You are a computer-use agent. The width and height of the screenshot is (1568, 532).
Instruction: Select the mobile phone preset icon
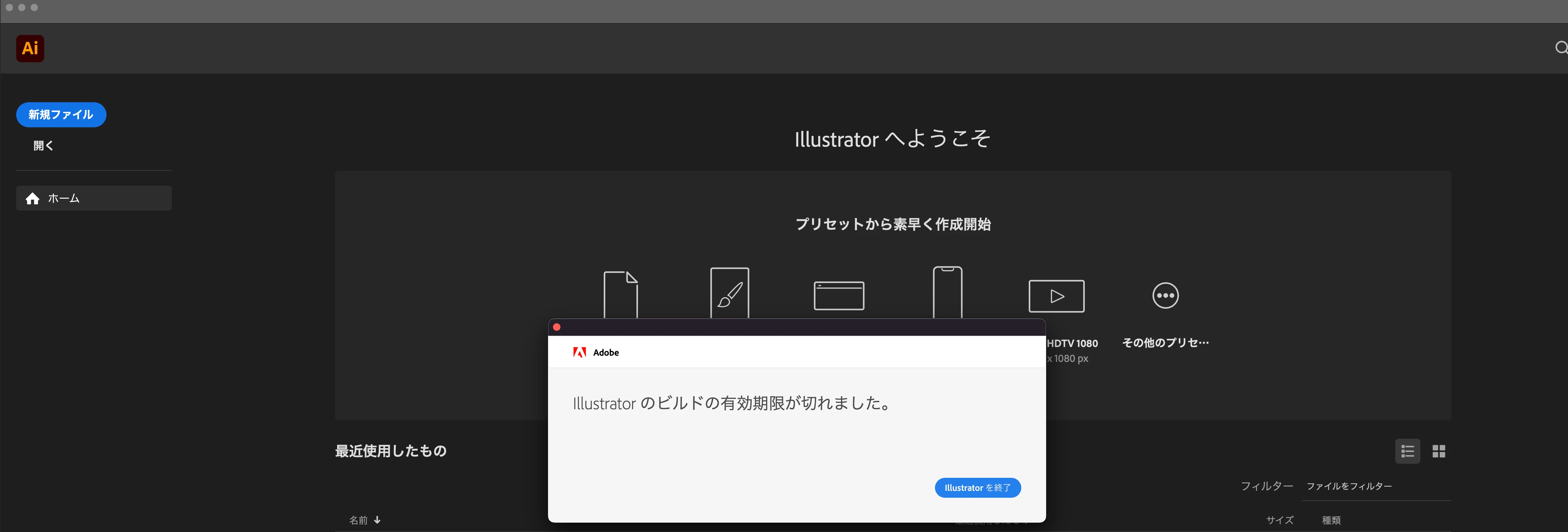[947, 293]
